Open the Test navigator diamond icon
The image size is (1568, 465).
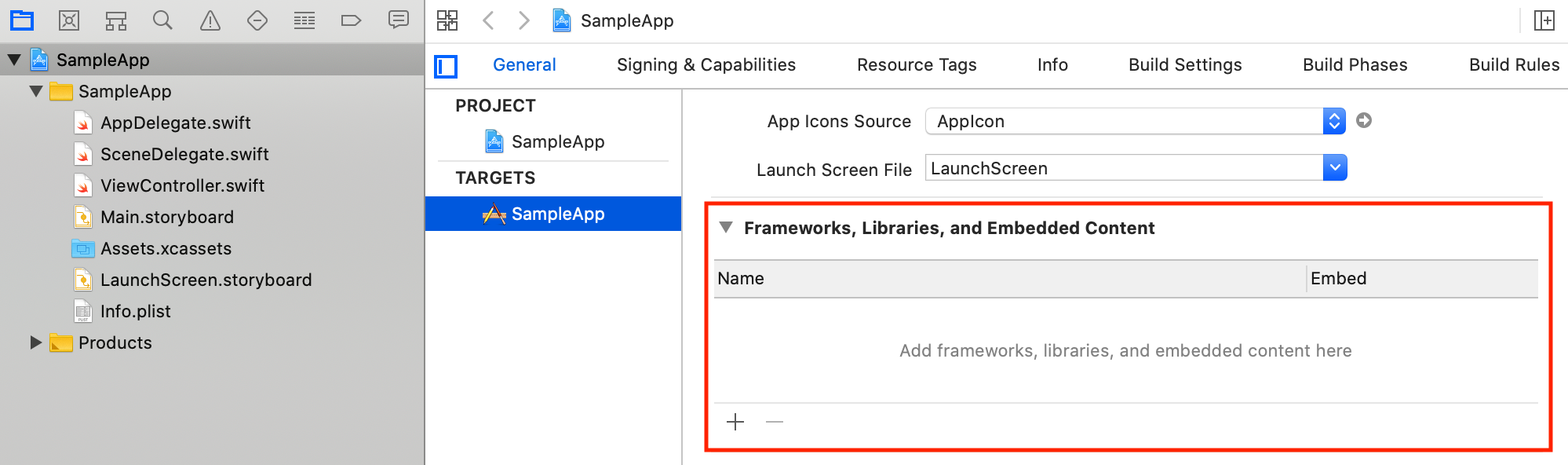tap(257, 20)
